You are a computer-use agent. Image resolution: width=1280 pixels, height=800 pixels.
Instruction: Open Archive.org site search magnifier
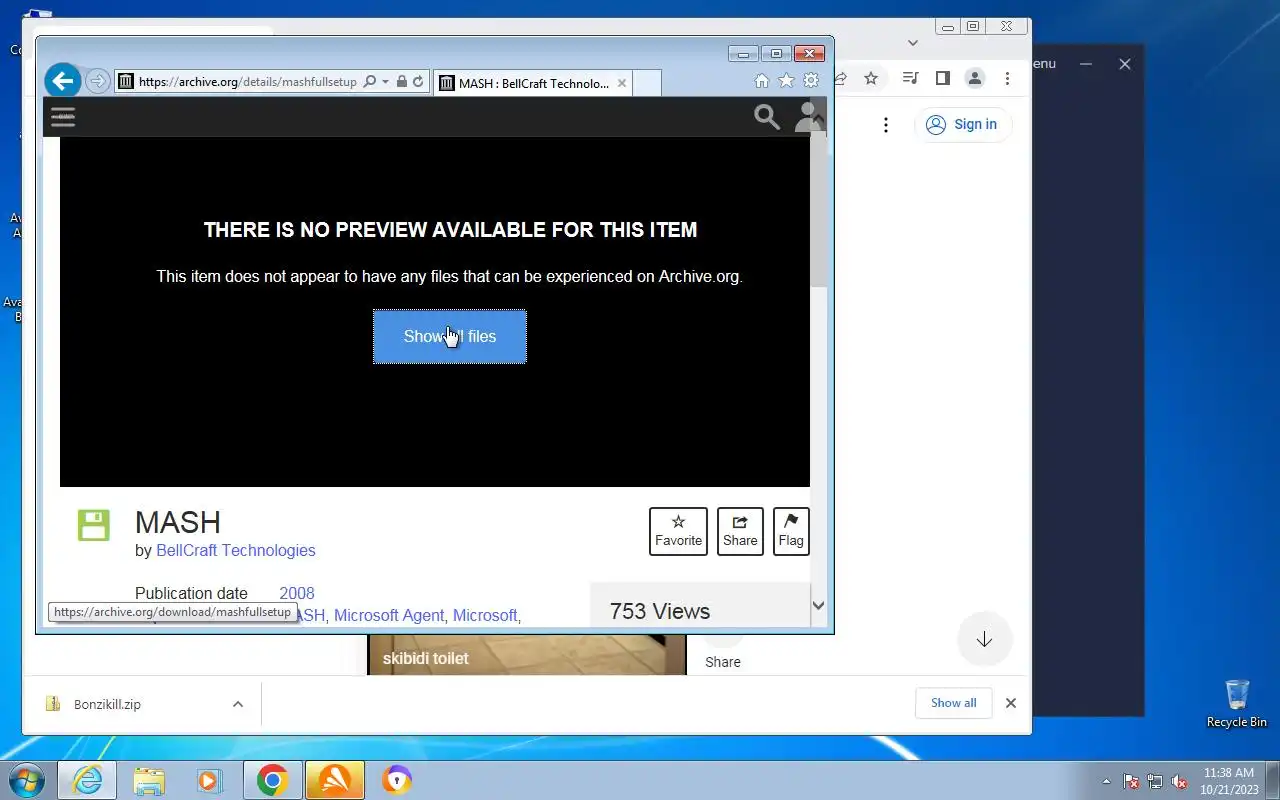click(767, 117)
